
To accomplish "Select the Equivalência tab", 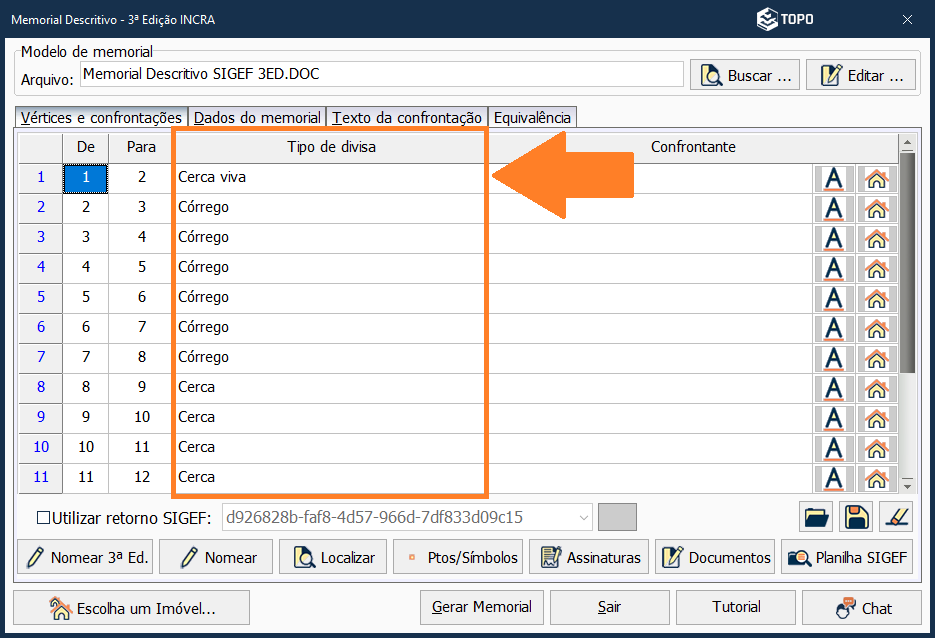I will (x=532, y=118).
